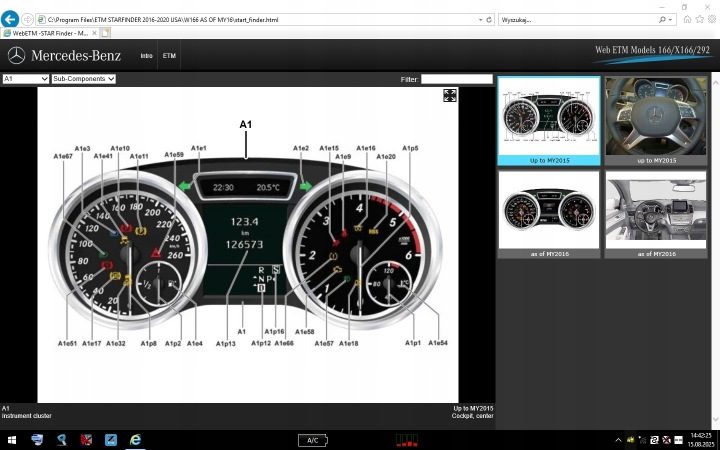Open Internet Explorer from the taskbar
The width and height of the screenshot is (720, 450).
click(x=135, y=440)
